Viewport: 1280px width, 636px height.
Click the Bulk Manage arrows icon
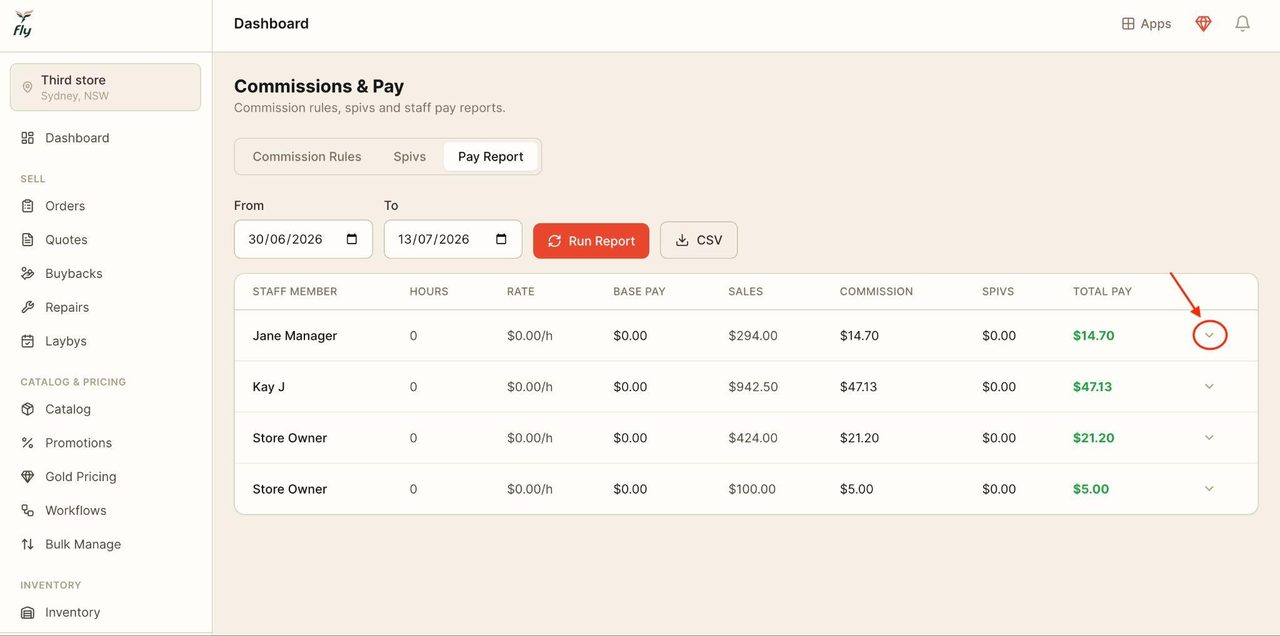(x=28, y=544)
